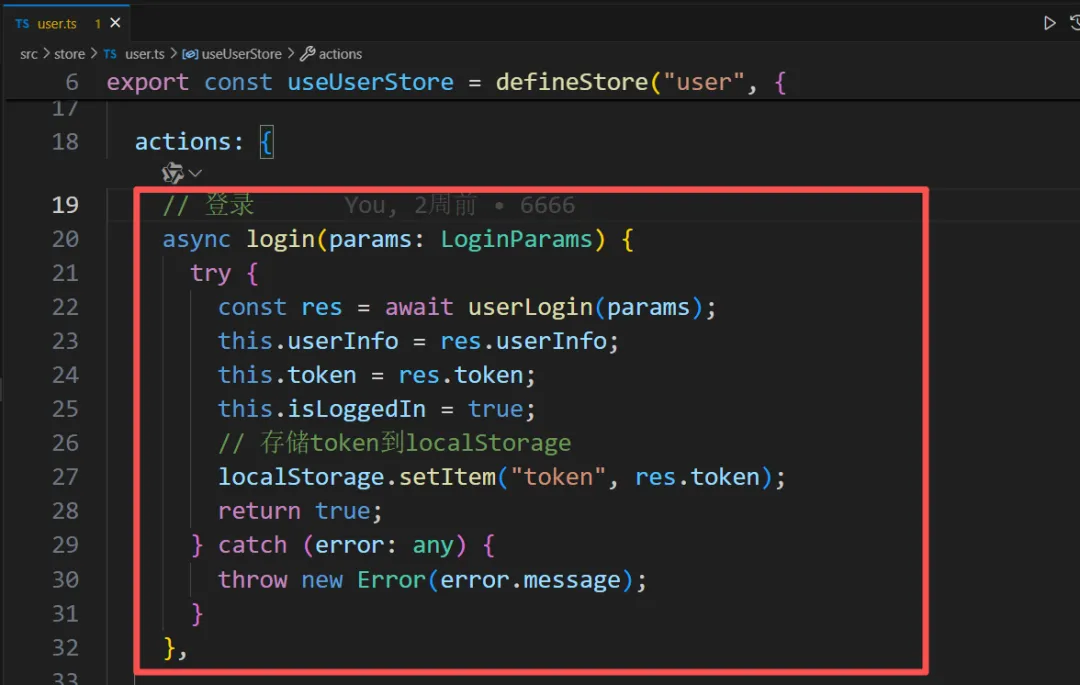The width and height of the screenshot is (1080, 685).
Task: Click the Run play icon in the editor title bar
Action: (1049, 23)
